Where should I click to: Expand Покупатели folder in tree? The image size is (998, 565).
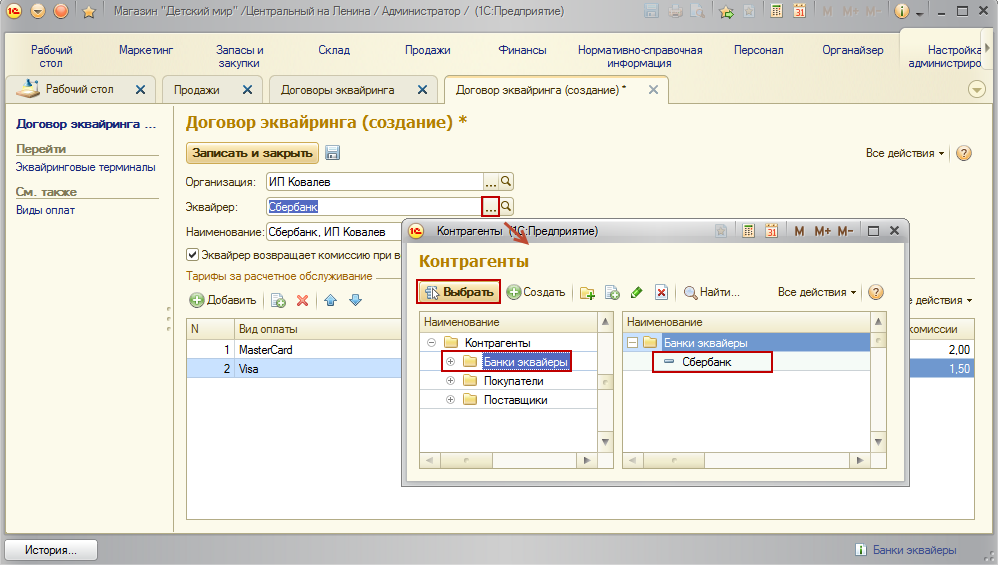point(450,380)
